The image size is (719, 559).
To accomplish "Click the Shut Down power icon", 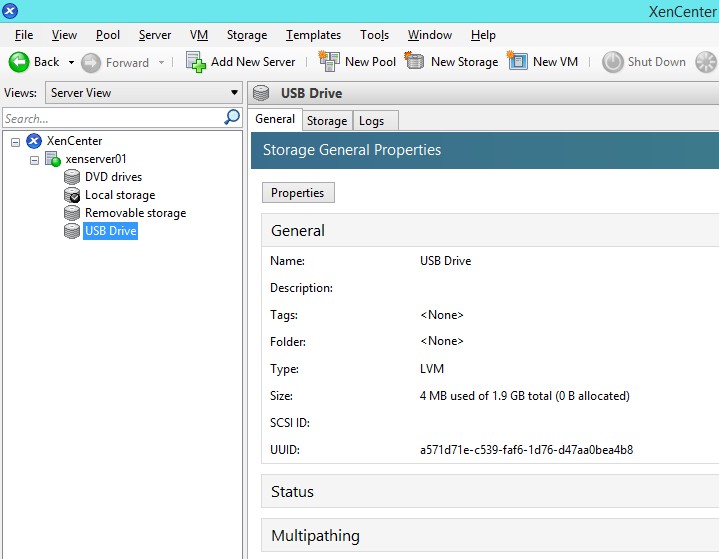I will [613, 62].
